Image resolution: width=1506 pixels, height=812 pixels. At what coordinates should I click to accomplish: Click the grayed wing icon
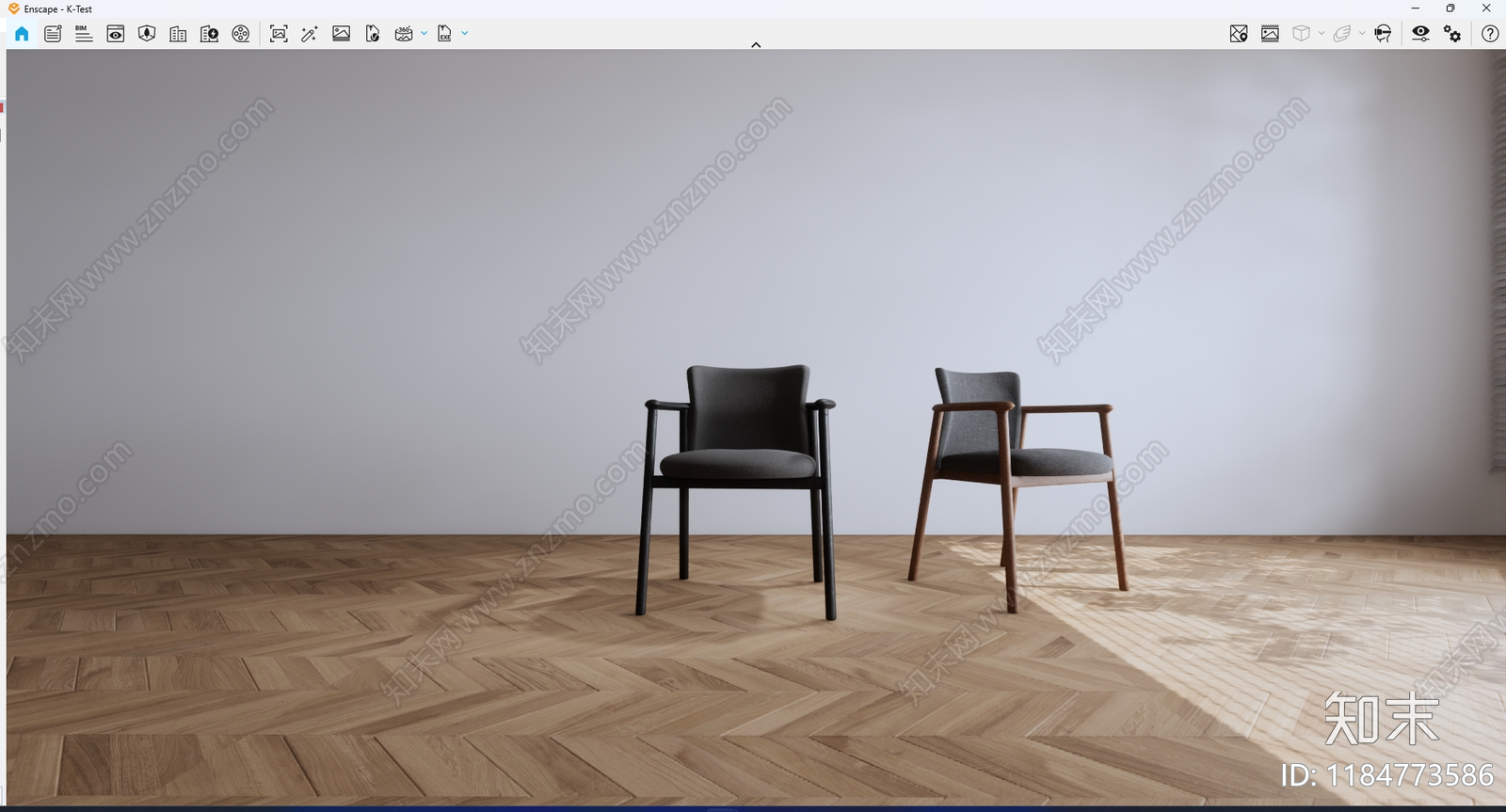(x=1342, y=34)
